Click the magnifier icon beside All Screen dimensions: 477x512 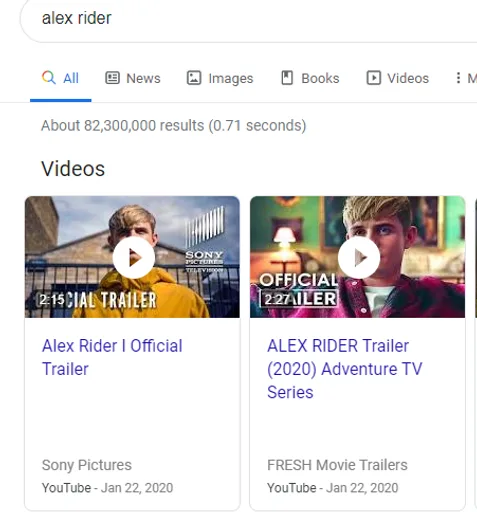pos(49,78)
